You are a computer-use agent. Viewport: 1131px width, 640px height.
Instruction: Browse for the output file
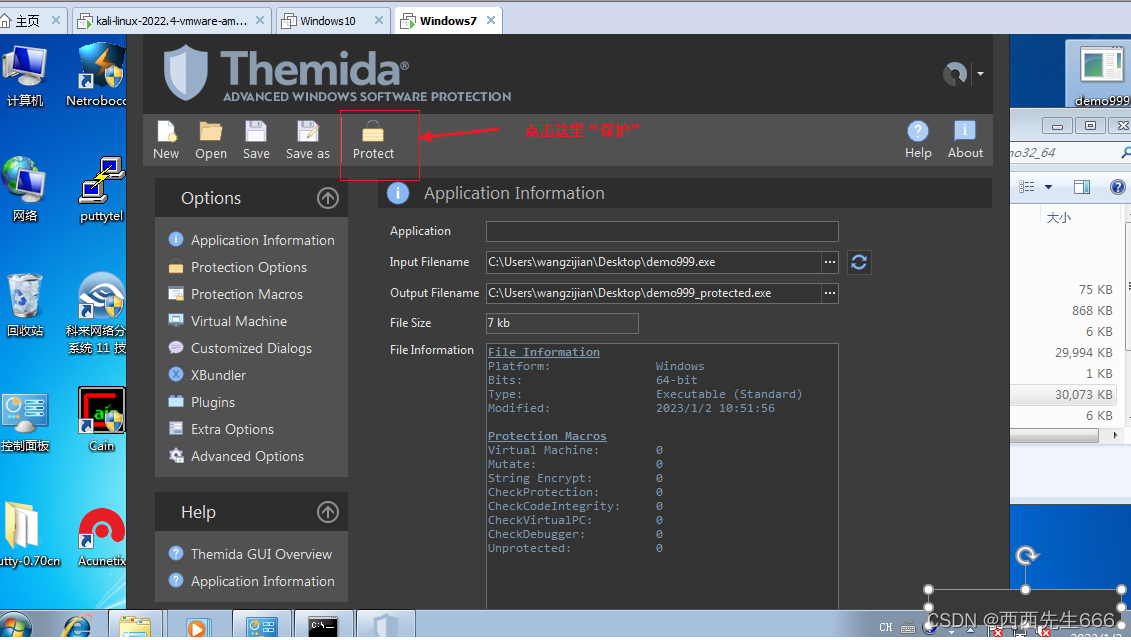pos(830,293)
